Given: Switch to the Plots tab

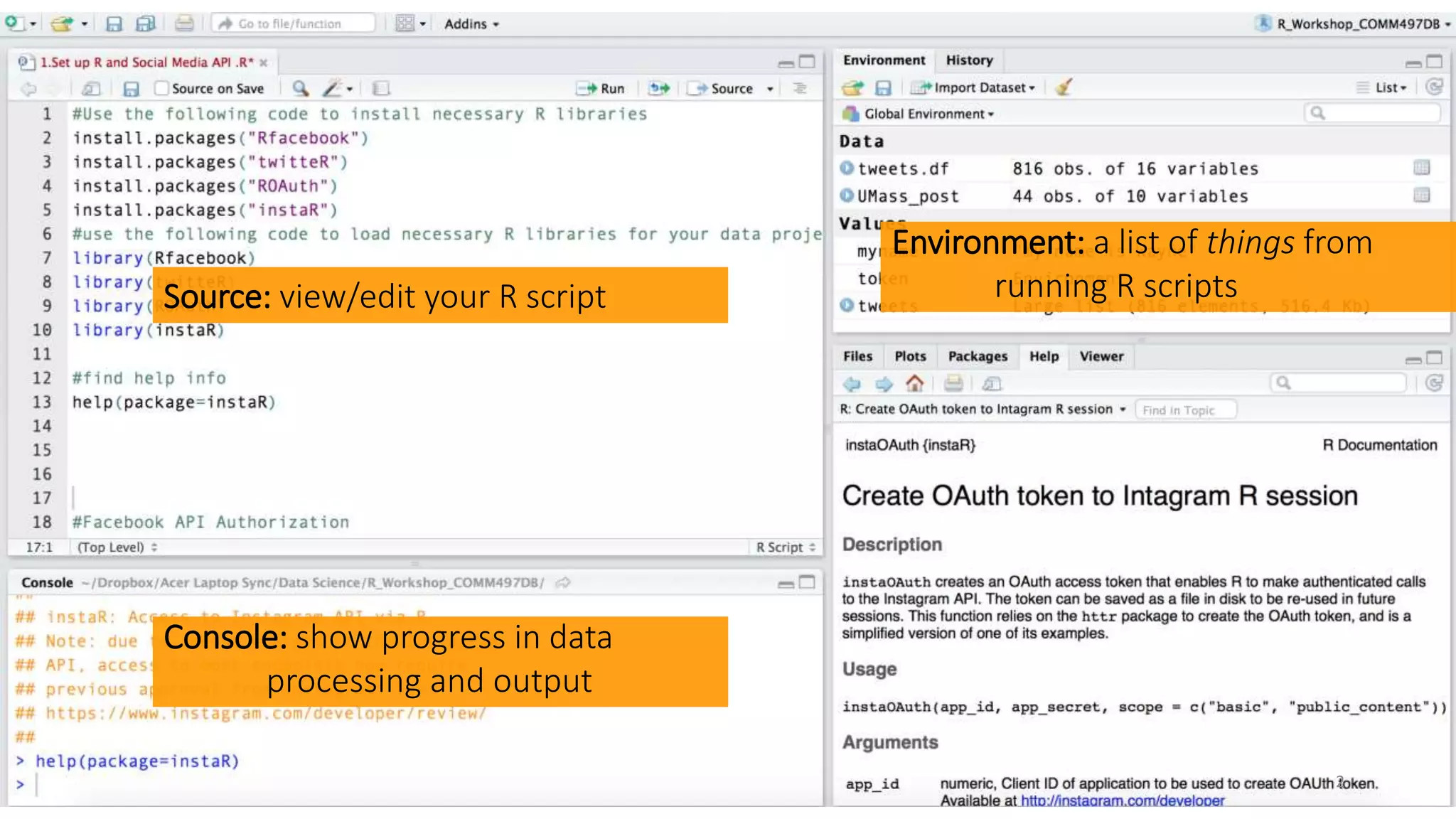Looking at the screenshot, I should click(x=910, y=357).
